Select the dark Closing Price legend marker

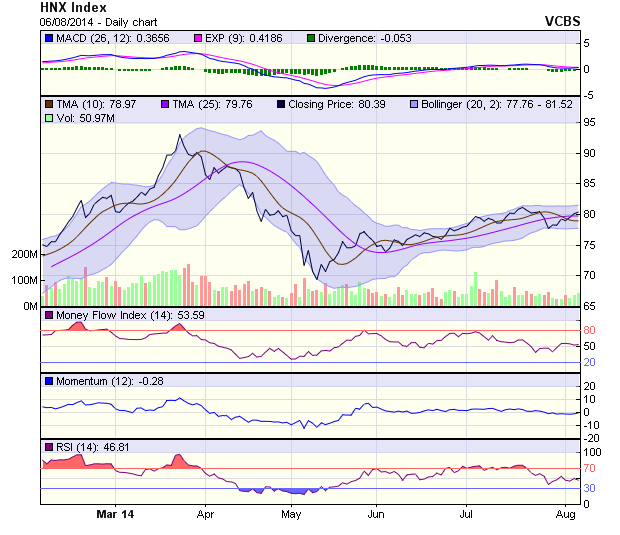(x=281, y=104)
